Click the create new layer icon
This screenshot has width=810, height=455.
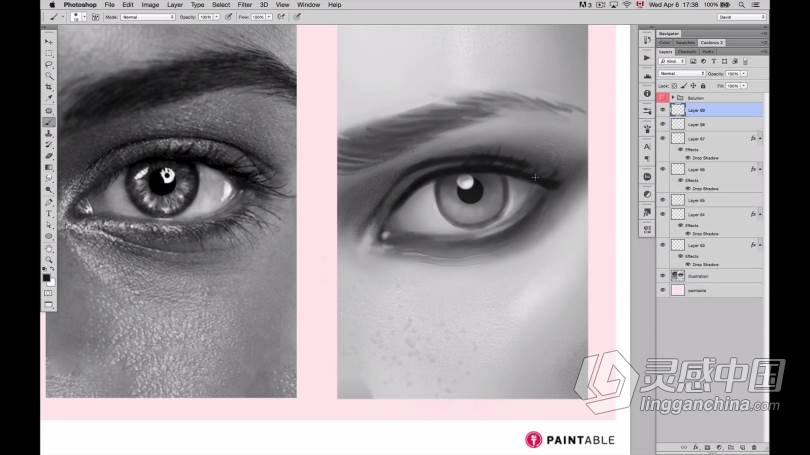point(743,447)
